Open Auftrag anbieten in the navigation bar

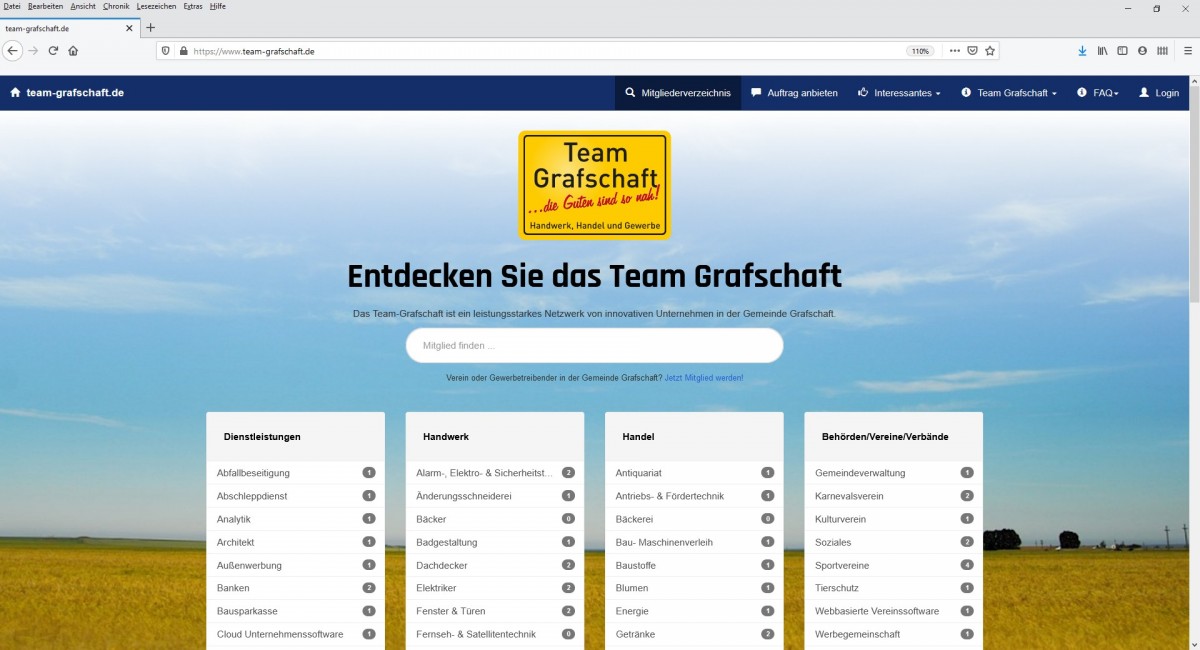coord(794,93)
